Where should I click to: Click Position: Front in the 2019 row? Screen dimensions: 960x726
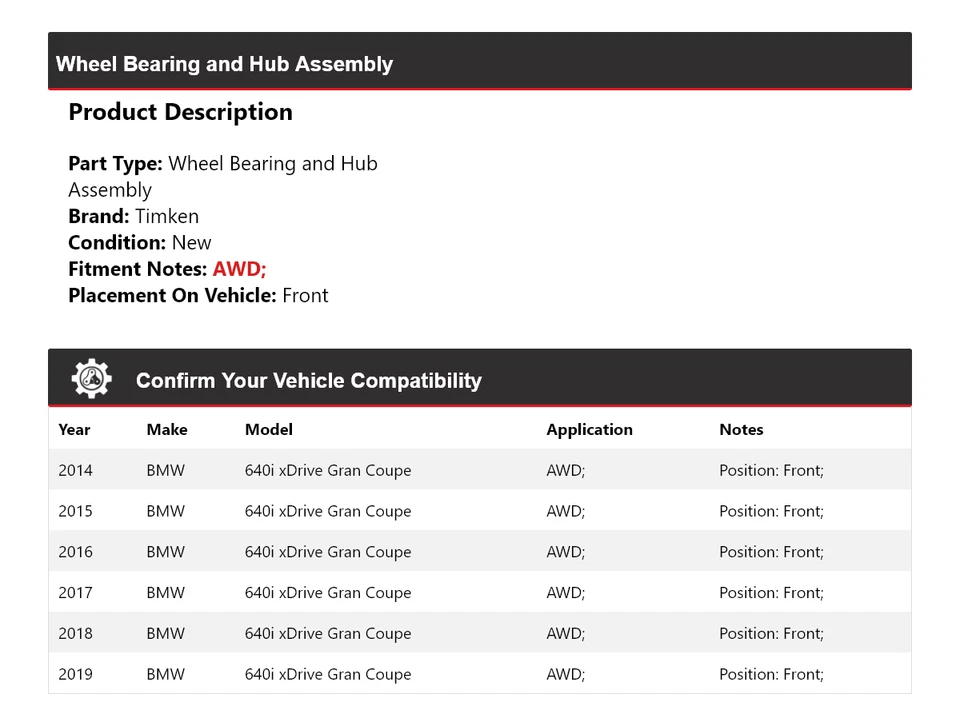[771, 675]
